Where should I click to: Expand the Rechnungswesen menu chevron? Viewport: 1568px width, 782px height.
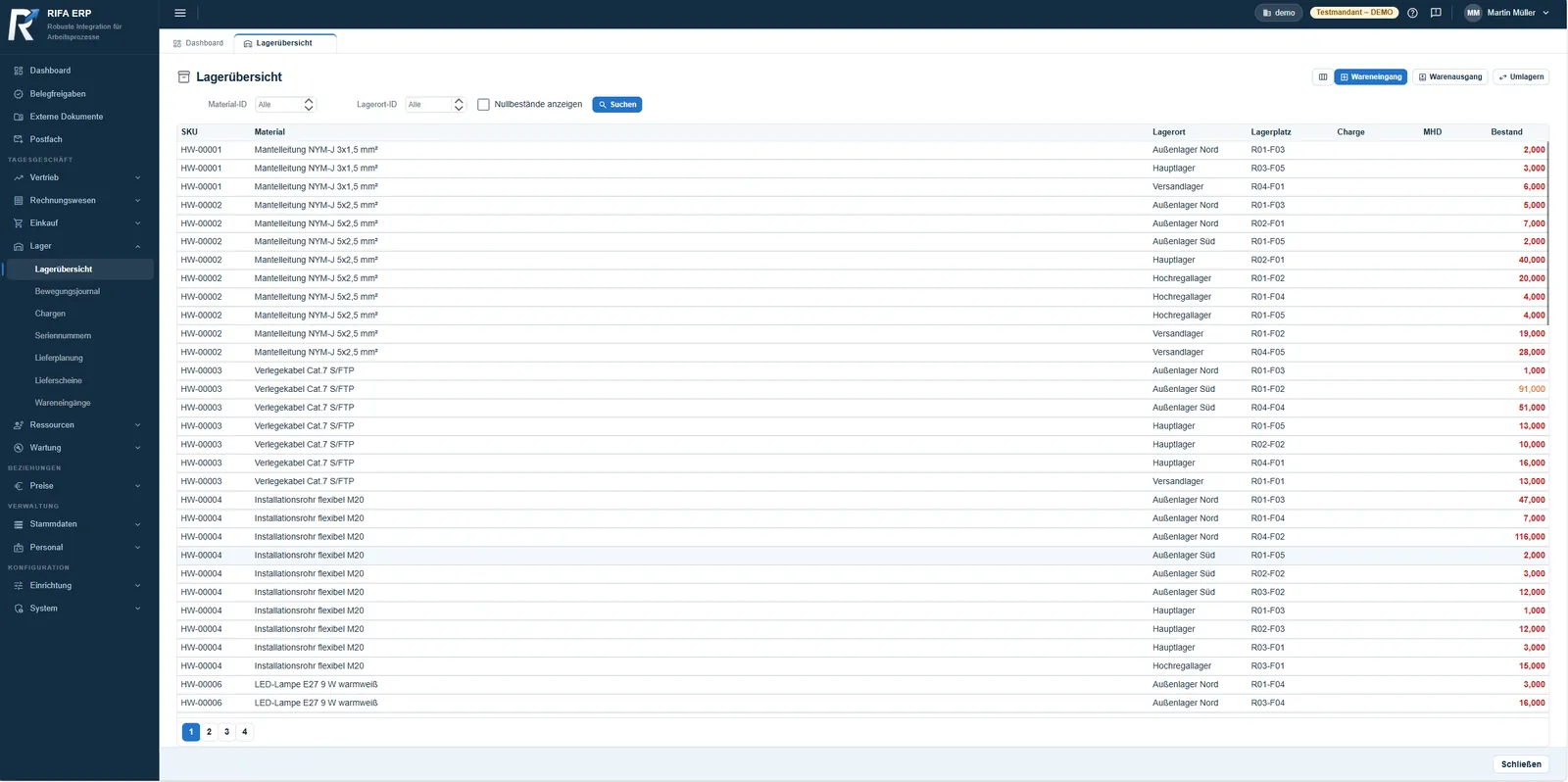[x=137, y=200]
